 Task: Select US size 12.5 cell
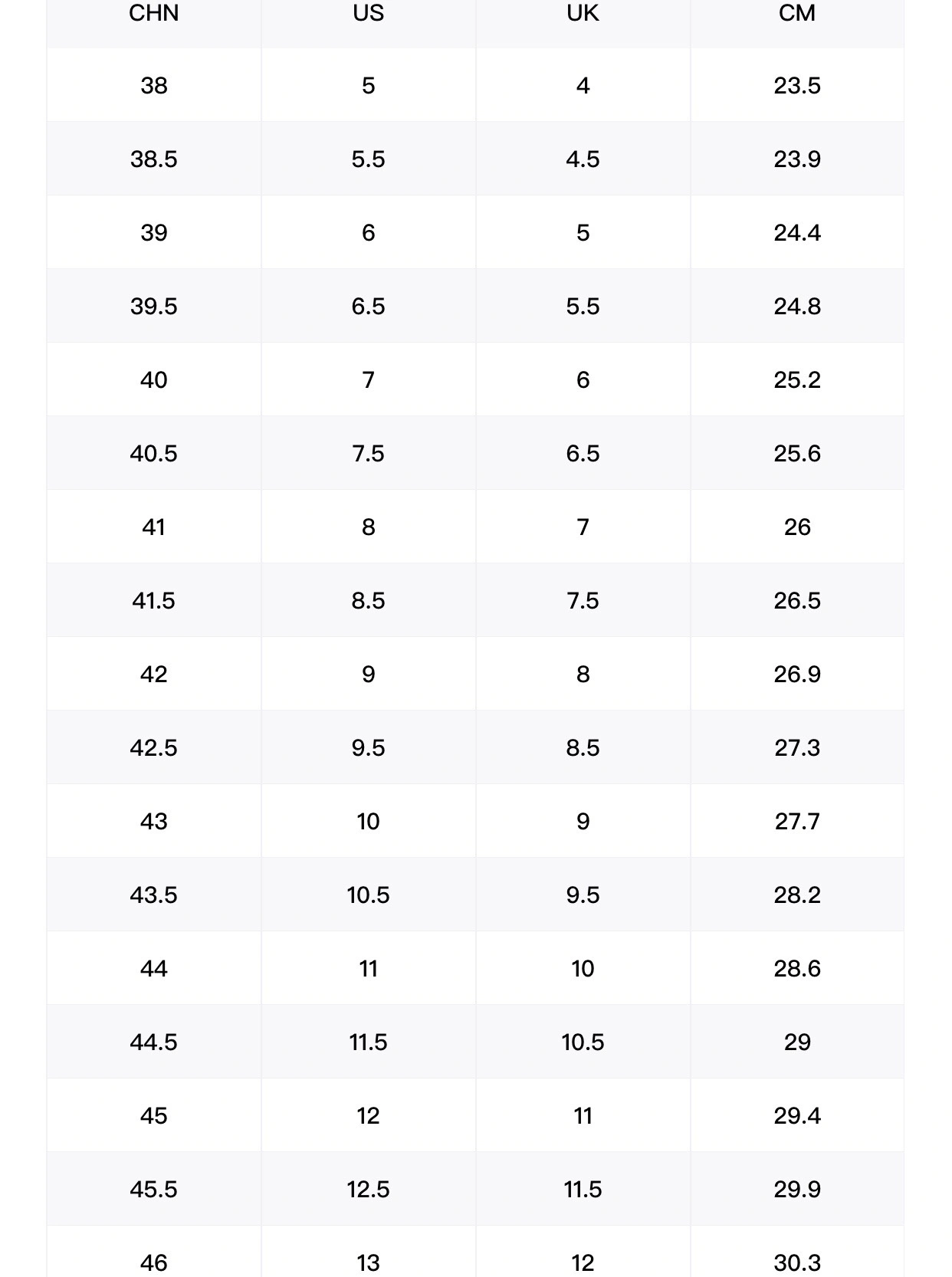point(368,1189)
